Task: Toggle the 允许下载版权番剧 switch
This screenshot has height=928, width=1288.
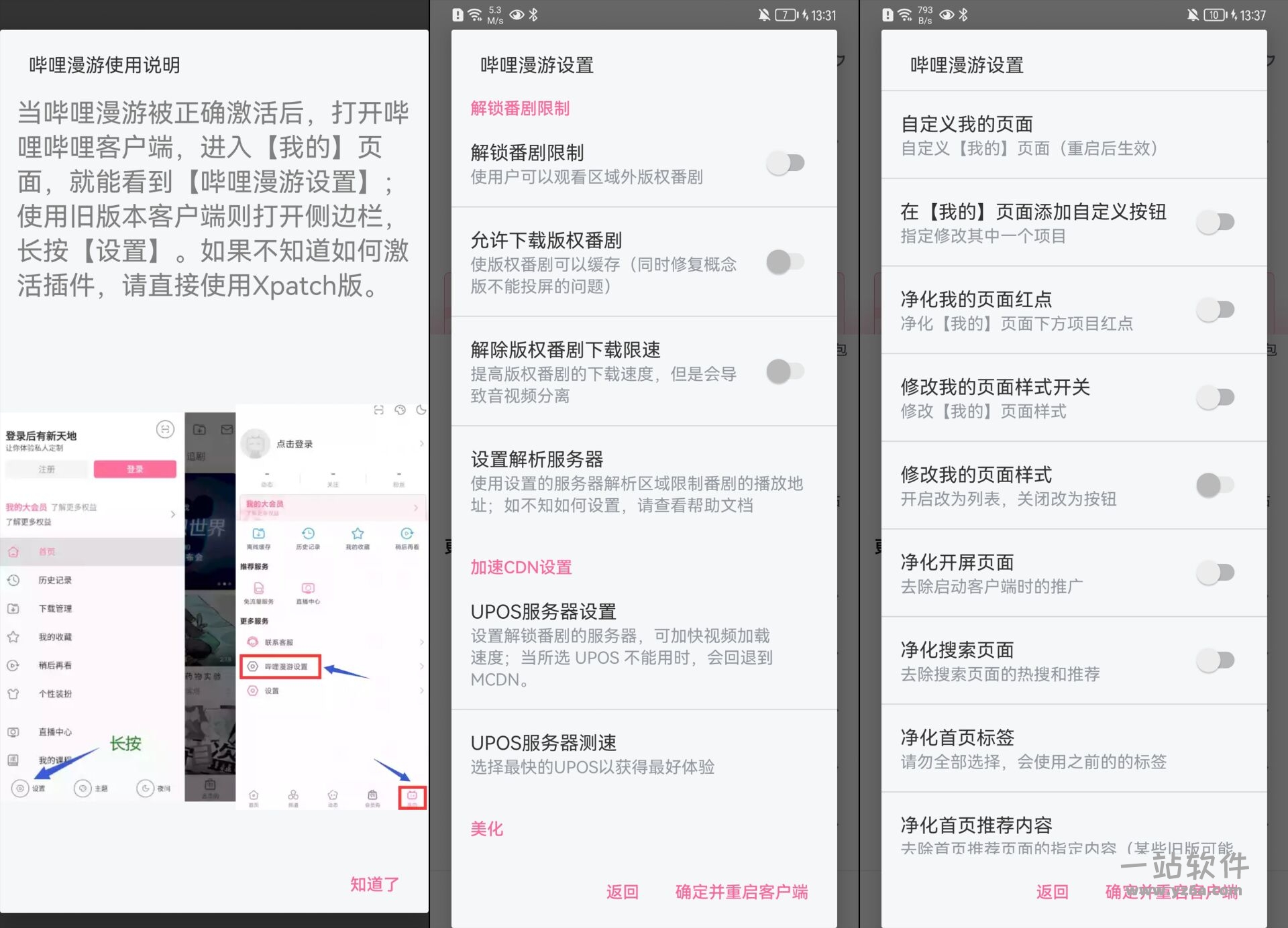Action: coord(786,262)
